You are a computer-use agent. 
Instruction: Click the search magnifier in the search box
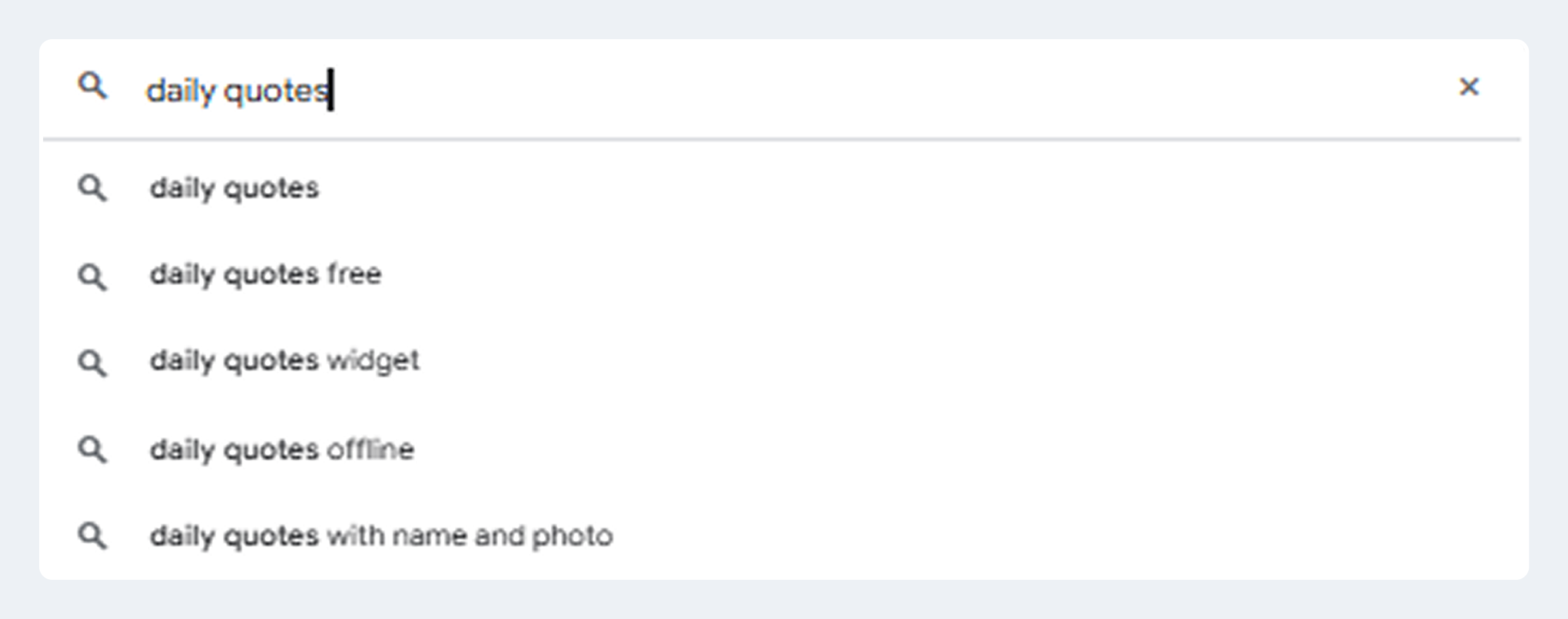click(92, 86)
